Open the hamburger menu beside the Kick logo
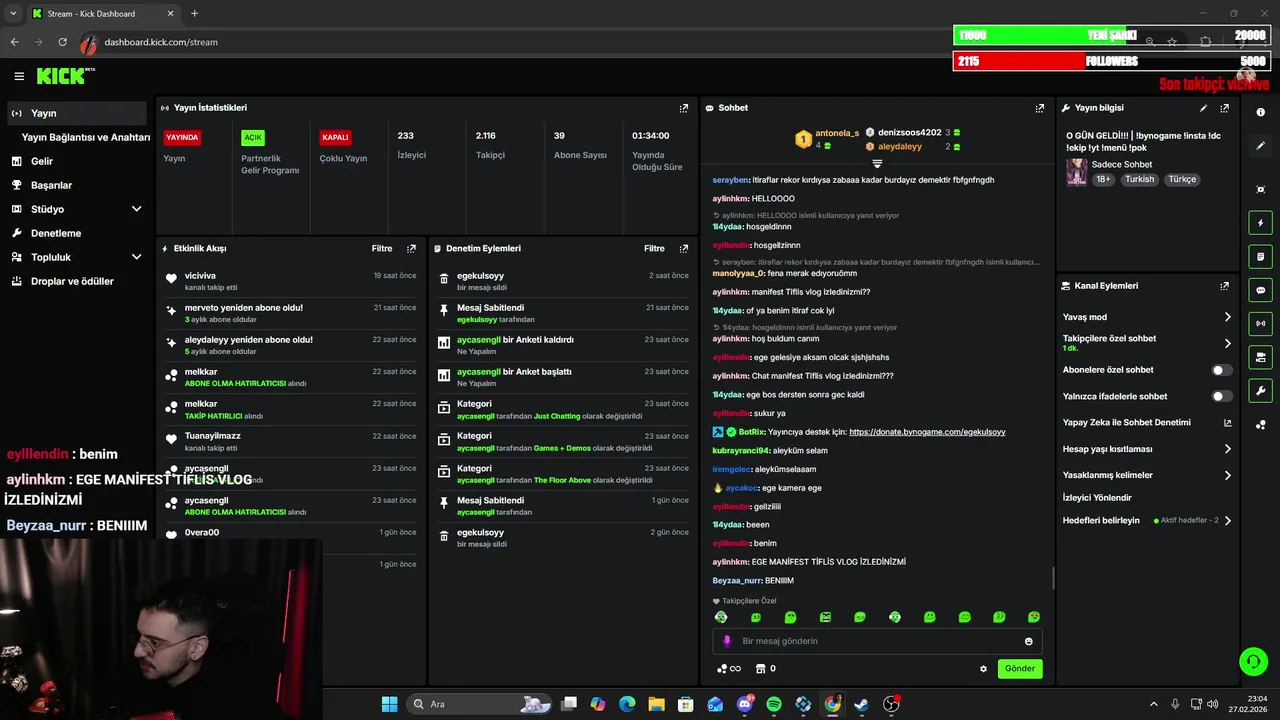This screenshot has width=1280, height=720. [x=19, y=76]
